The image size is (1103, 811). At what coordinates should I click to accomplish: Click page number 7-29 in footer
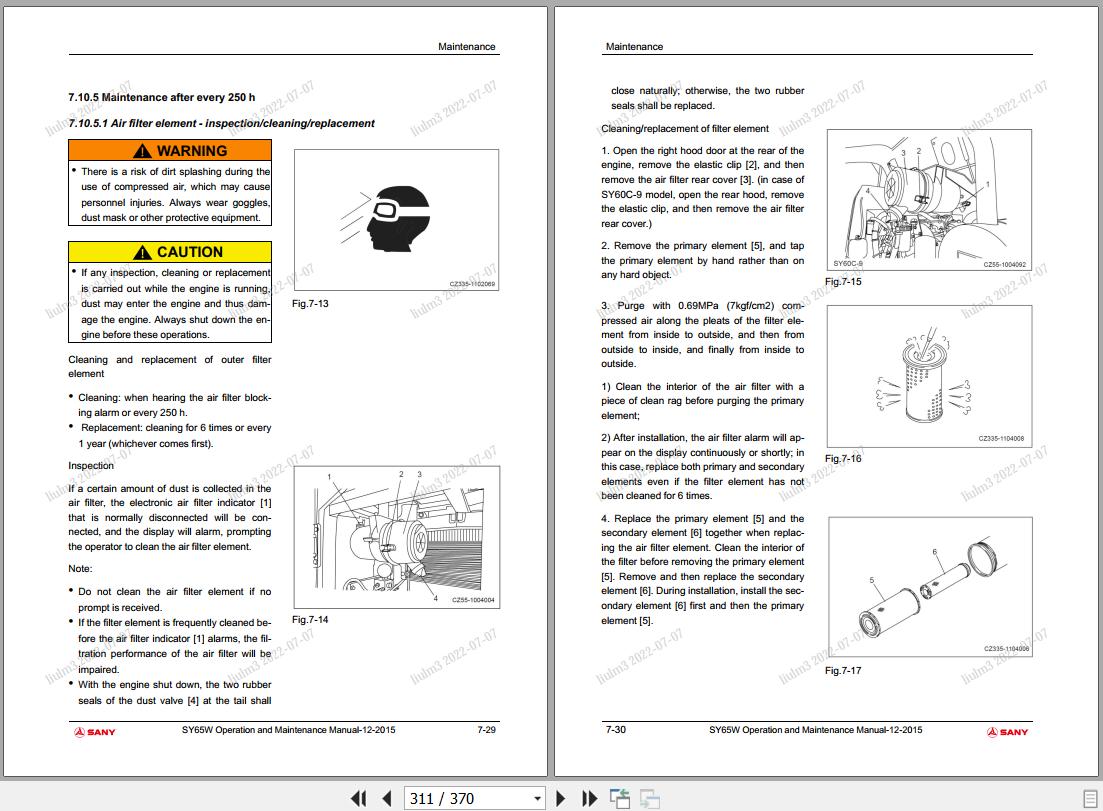click(x=486, y=730)
